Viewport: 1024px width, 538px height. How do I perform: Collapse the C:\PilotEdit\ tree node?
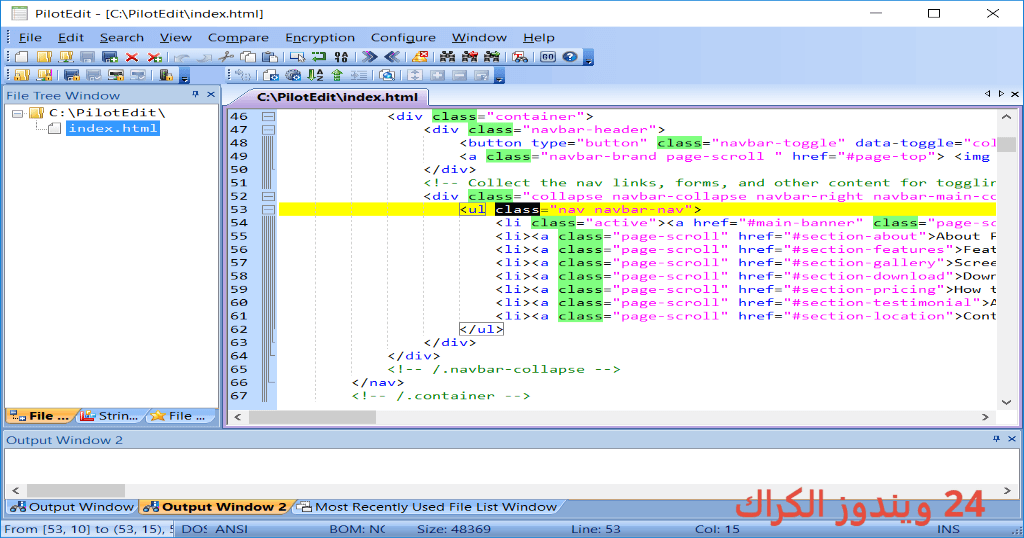[18, 113]
